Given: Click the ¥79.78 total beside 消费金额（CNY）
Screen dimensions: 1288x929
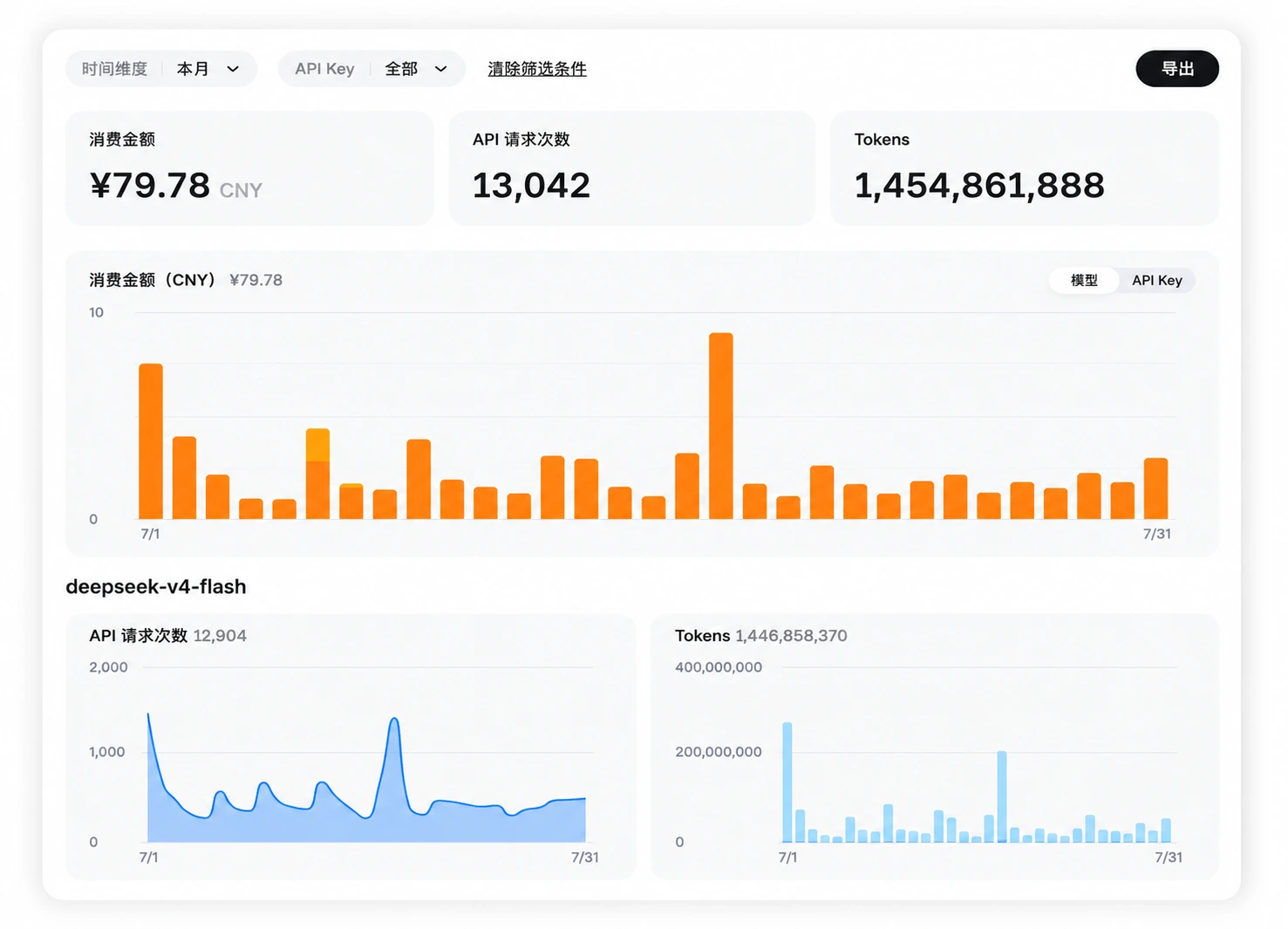Looking at the screenshot, I should click(256, 280).
